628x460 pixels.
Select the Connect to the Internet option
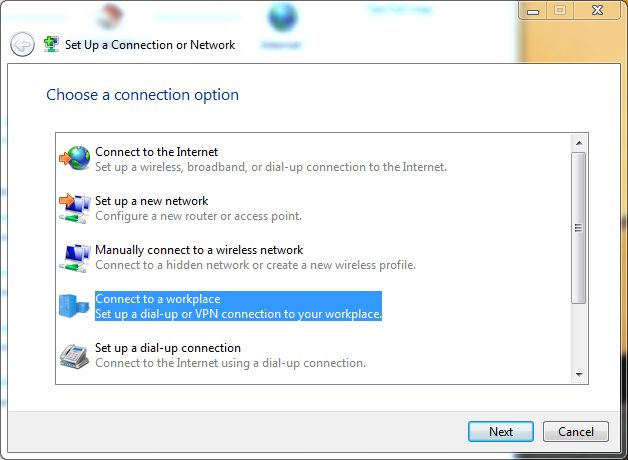(271, 159)
